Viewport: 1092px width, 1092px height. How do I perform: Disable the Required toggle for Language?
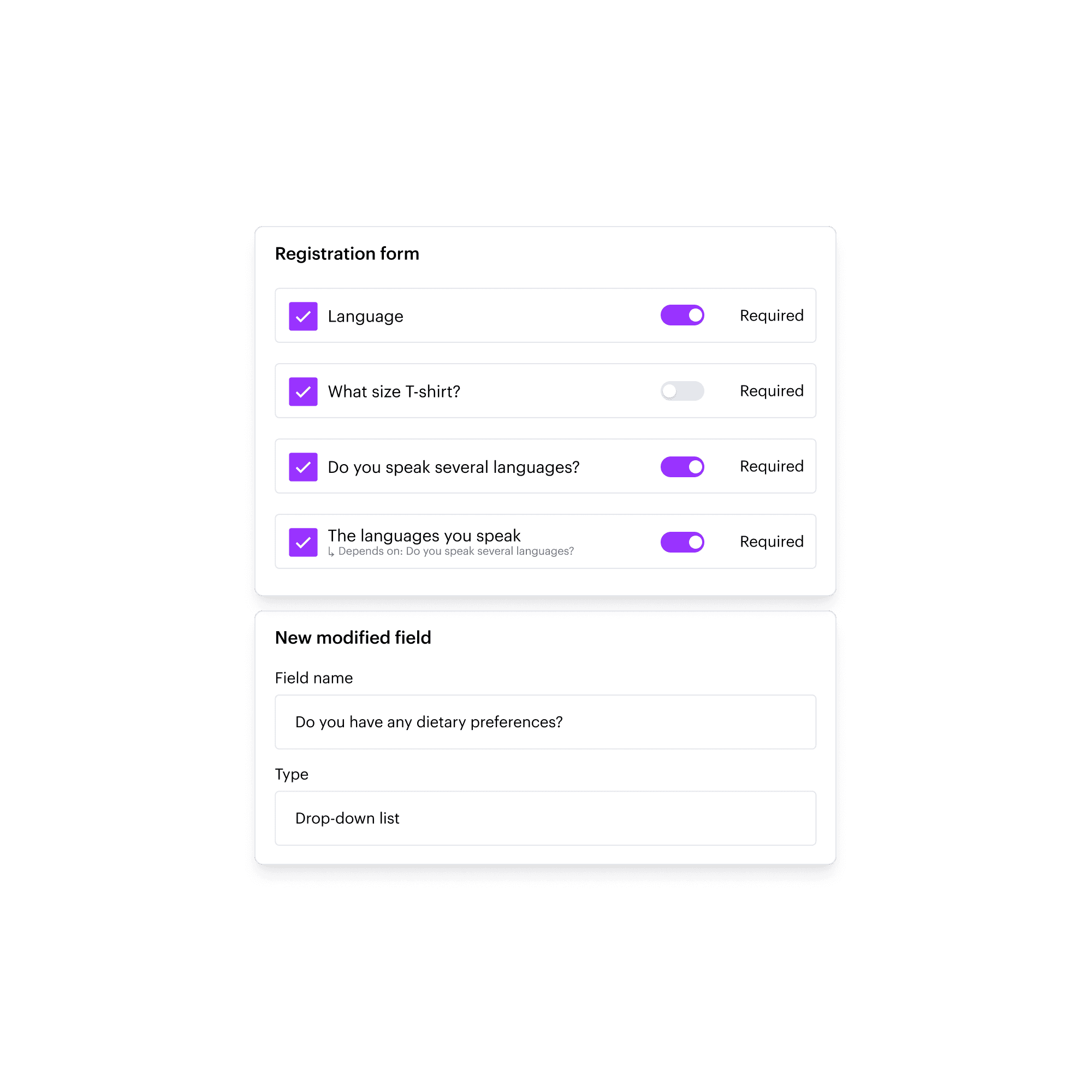click(682, 315)
